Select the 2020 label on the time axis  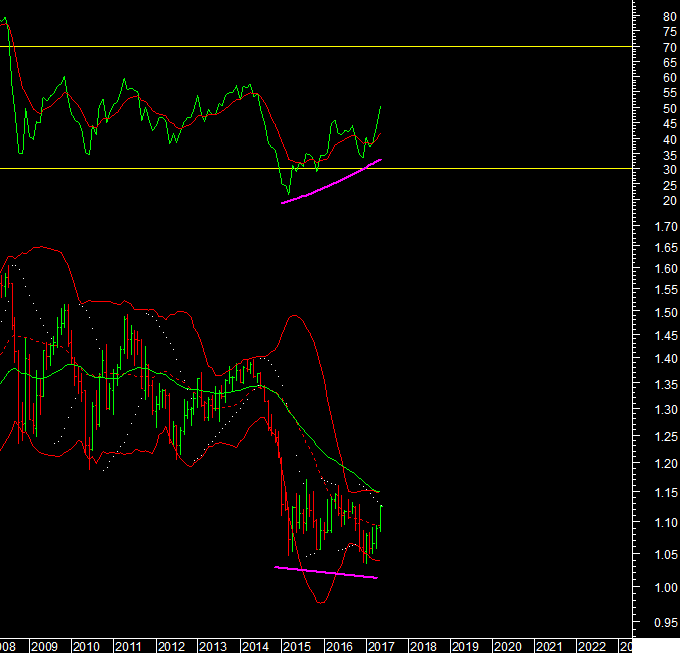click(507, 646)
